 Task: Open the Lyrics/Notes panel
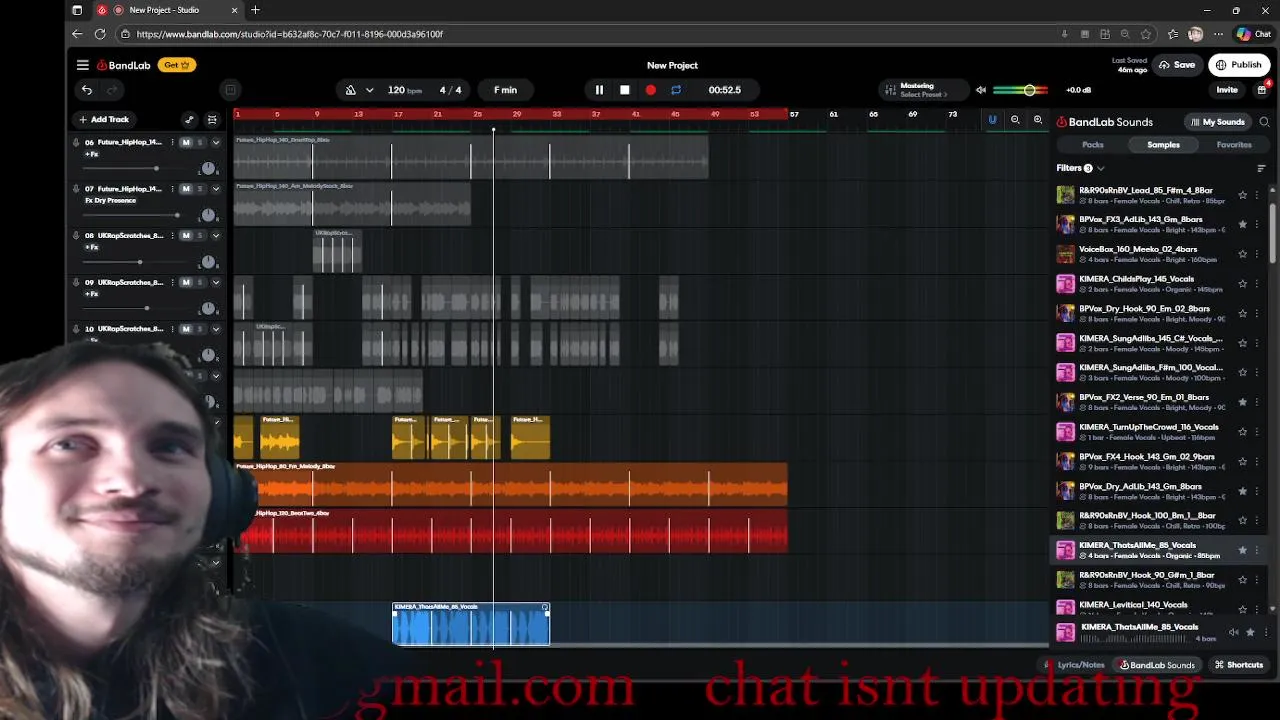(1076, 665)
